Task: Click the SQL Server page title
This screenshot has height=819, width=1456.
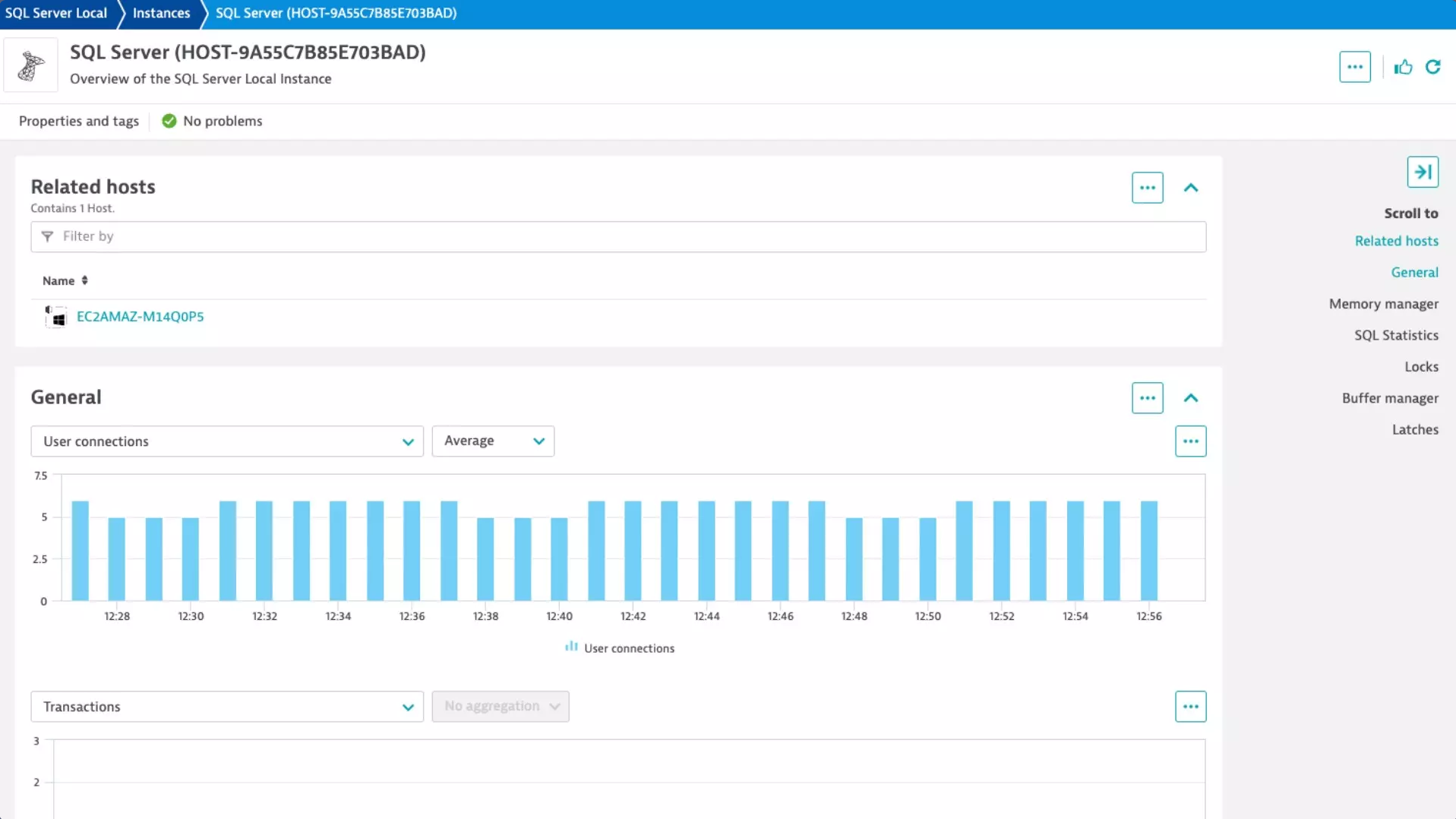Action: (x=248, y=52)
